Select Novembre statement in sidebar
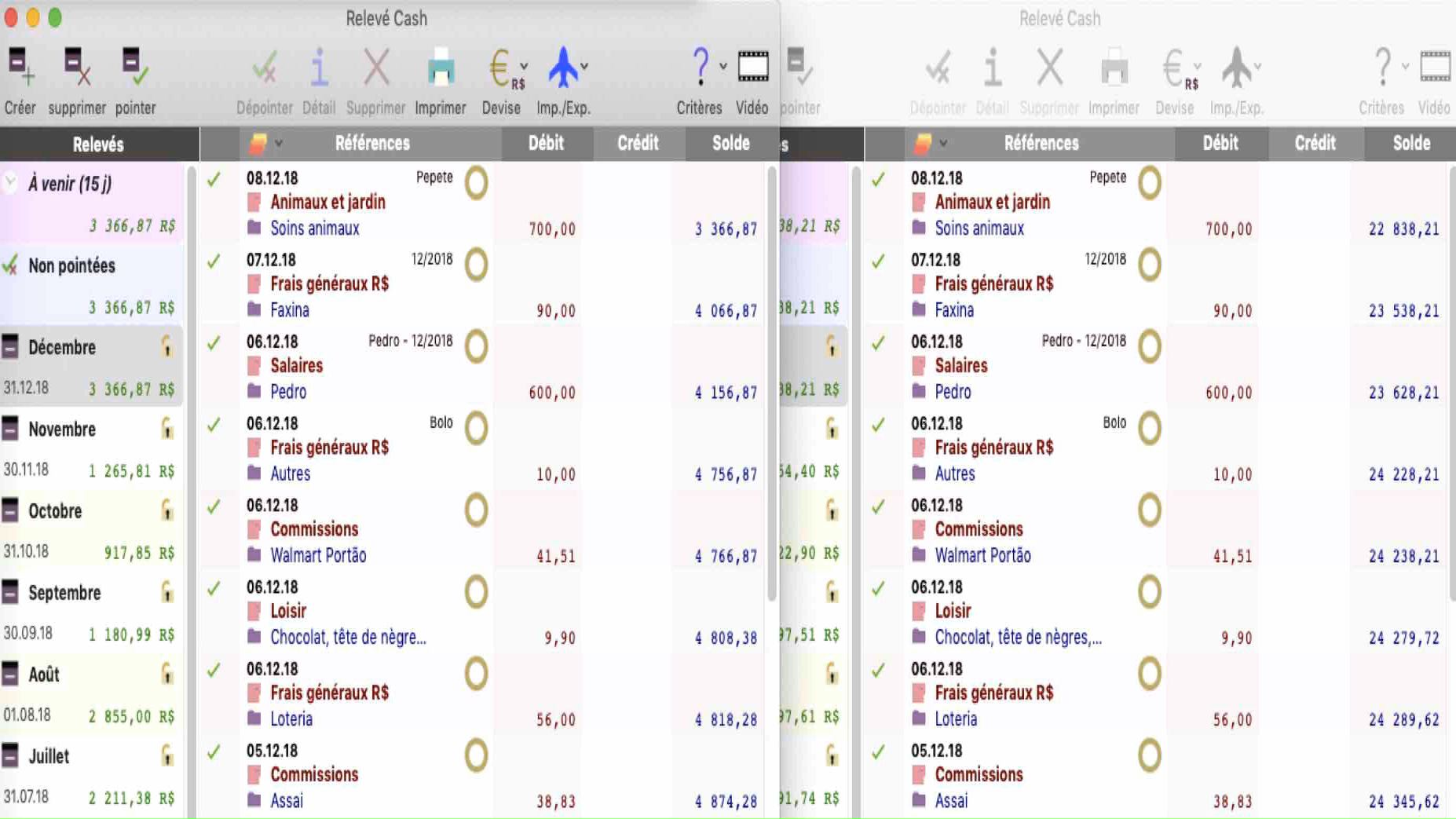Screen dimensions: 1456x819 click(92, 448)
